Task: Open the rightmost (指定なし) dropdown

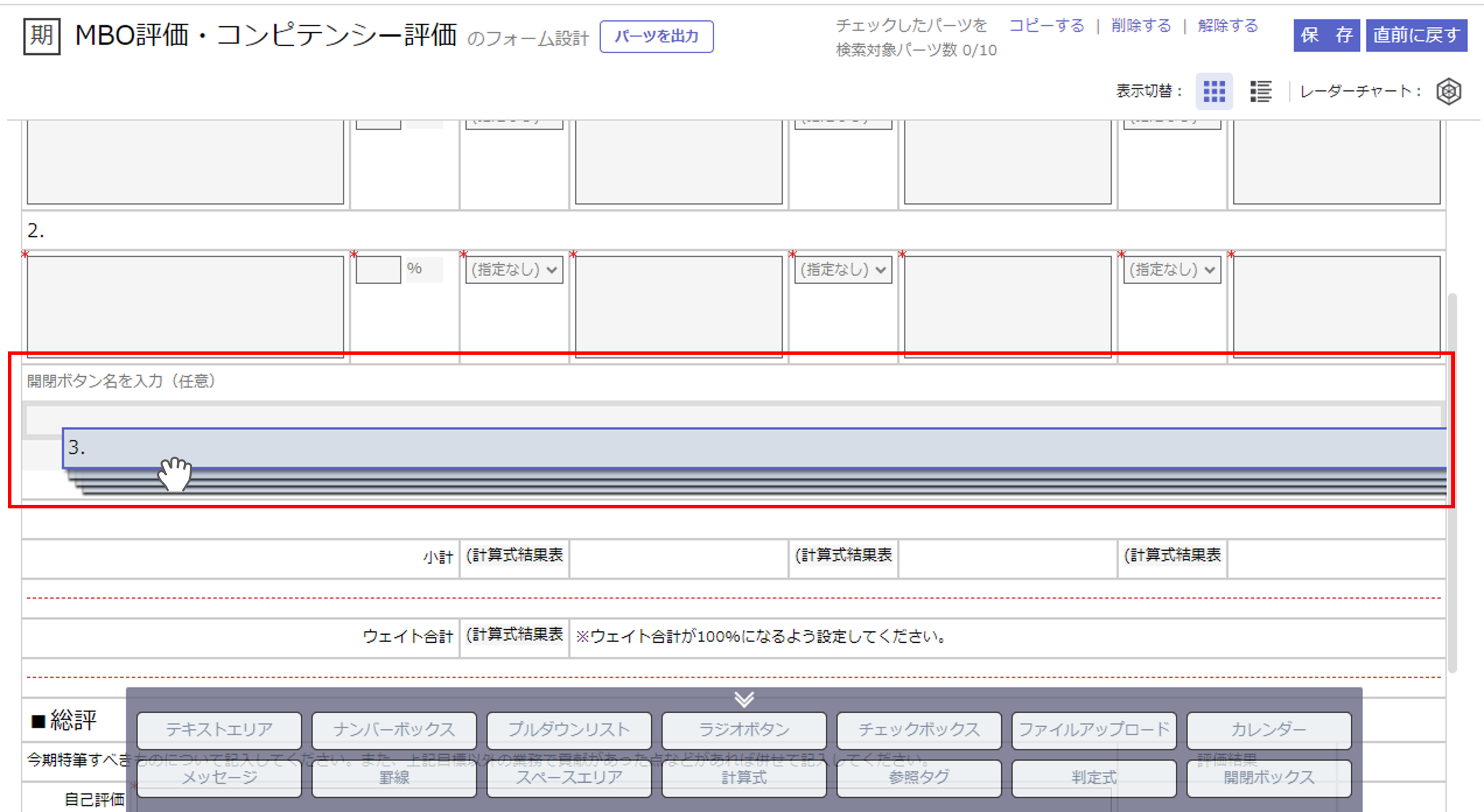Action: (1172, 269)
